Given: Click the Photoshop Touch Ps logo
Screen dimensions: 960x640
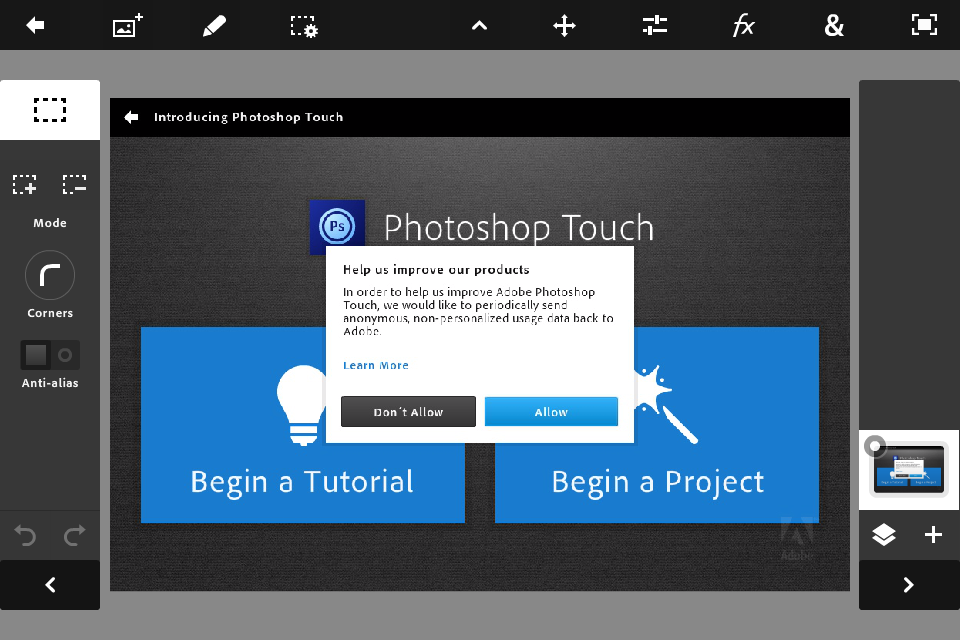Looking at the screenshot, I should coord(337,226).
